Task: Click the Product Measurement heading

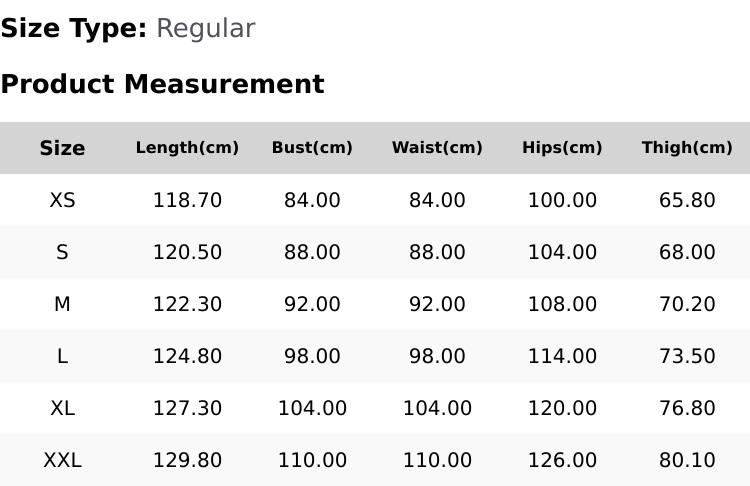Action: click(163, 84)
